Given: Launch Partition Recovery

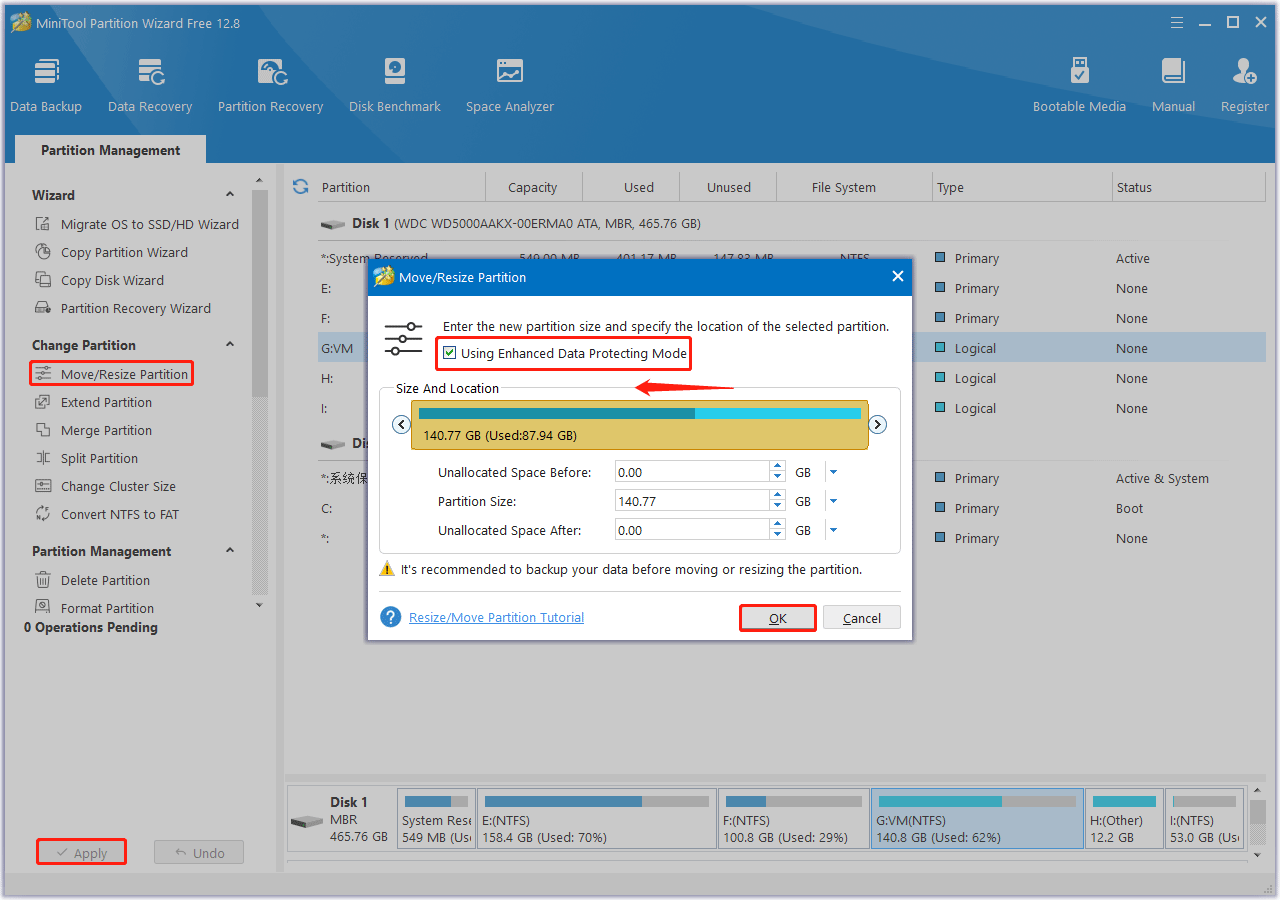Looking at the screenshot, I should pos(270,85).
